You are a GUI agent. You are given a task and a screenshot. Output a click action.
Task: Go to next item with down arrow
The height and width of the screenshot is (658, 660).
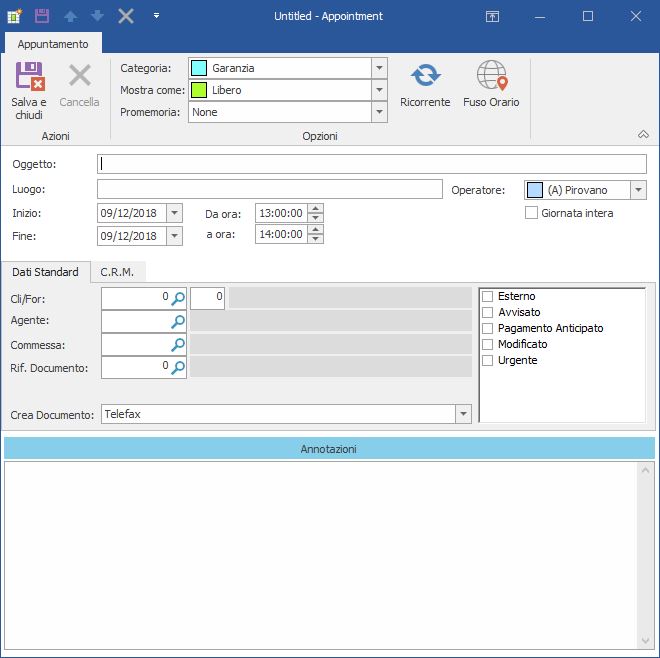point(97,16)
